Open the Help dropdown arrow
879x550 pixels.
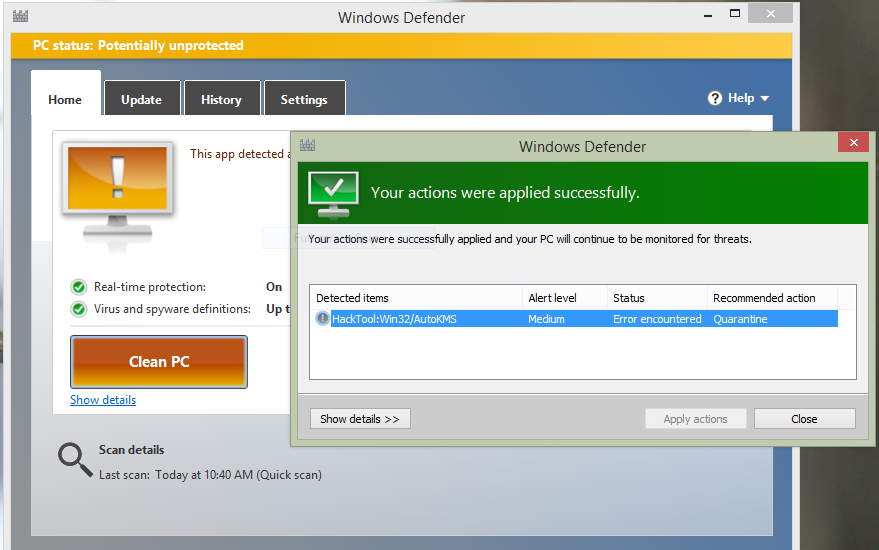click(x=765, y=99)
